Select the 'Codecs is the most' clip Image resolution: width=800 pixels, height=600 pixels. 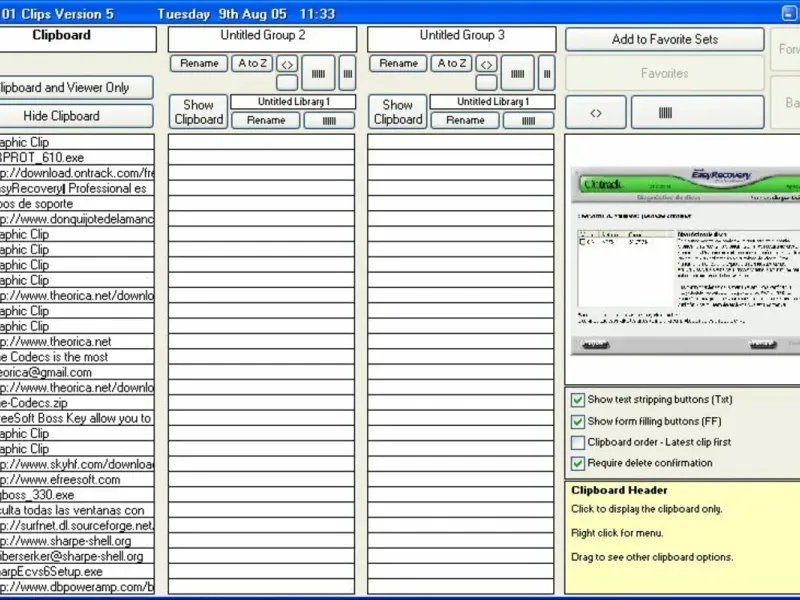click(77, 357)
